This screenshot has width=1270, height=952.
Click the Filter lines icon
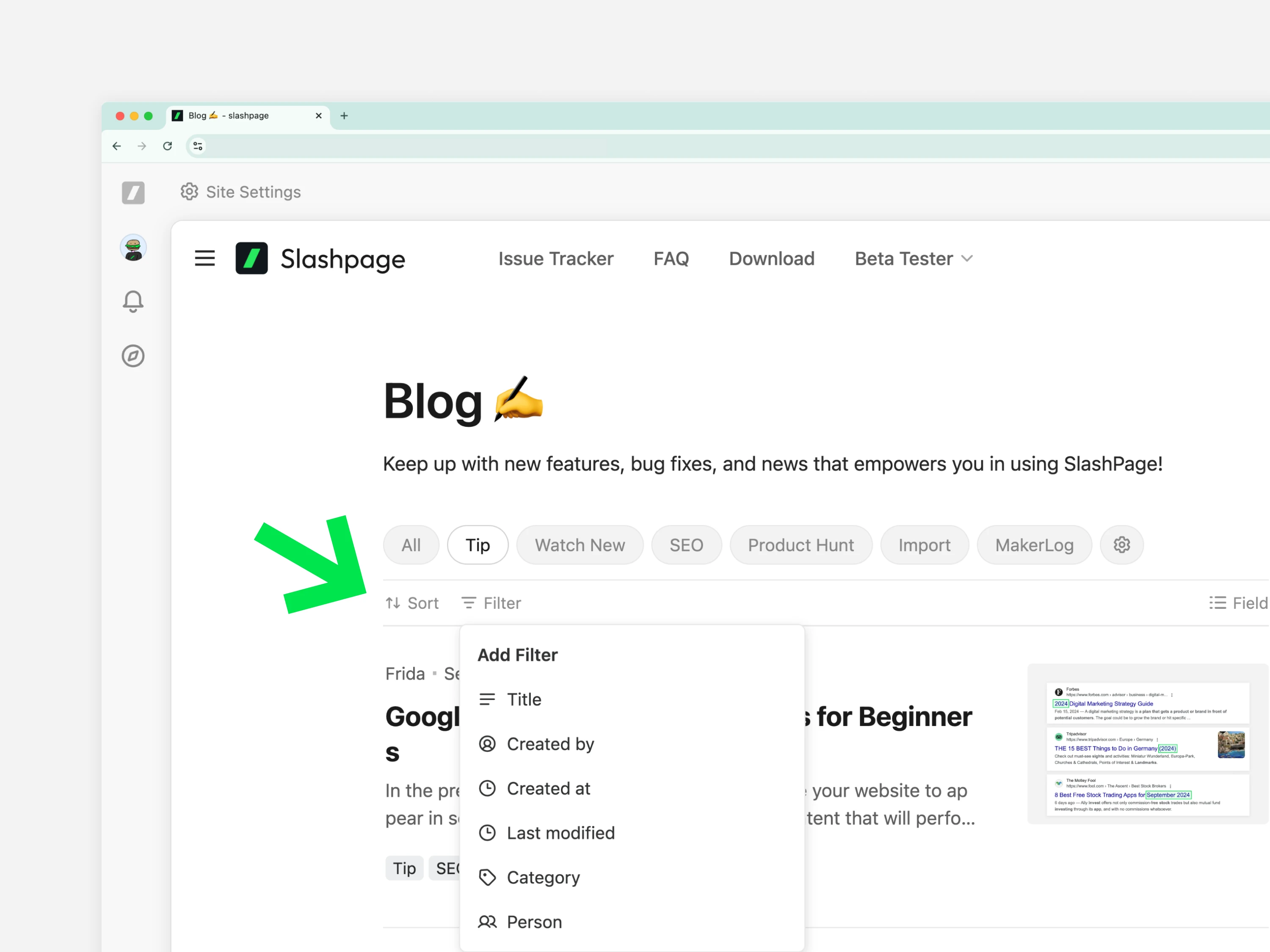tap(469, 603)
